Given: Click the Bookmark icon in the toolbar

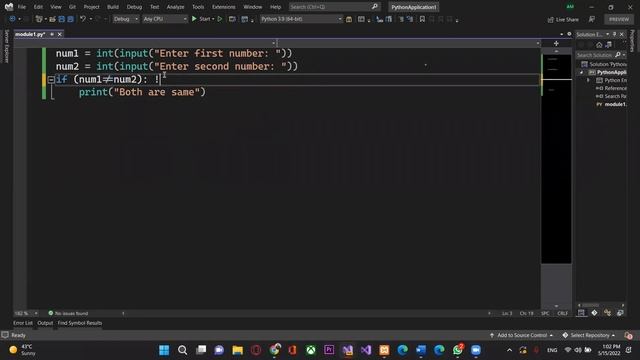Looking at the screenshot, I should pos(422,19).
